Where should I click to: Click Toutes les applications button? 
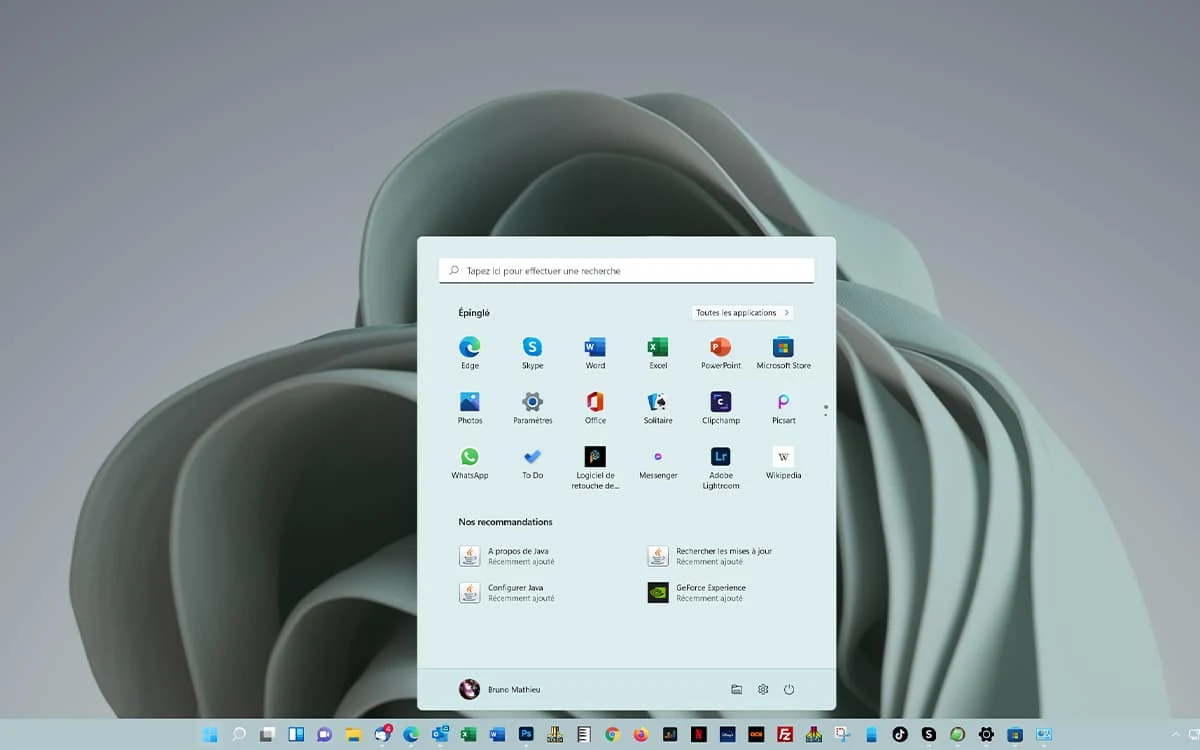coord(742,313)
